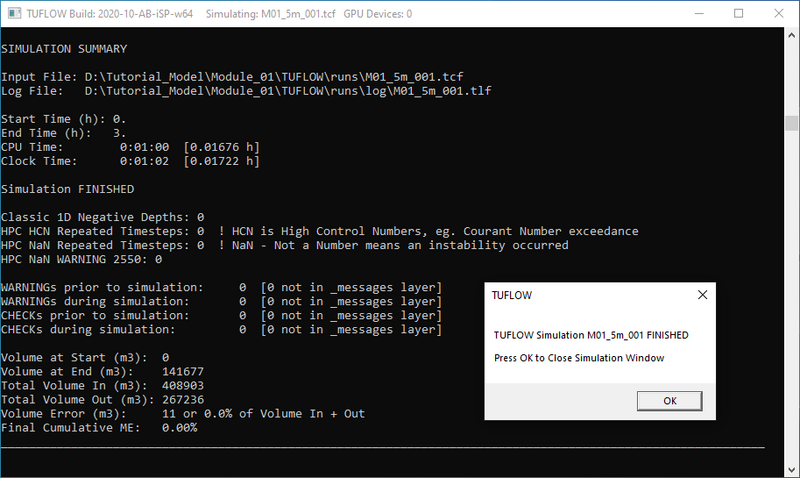Screen dimensions: 800x478
Task: Click the Clock Time value line
Action: click(x=130, y=160)
